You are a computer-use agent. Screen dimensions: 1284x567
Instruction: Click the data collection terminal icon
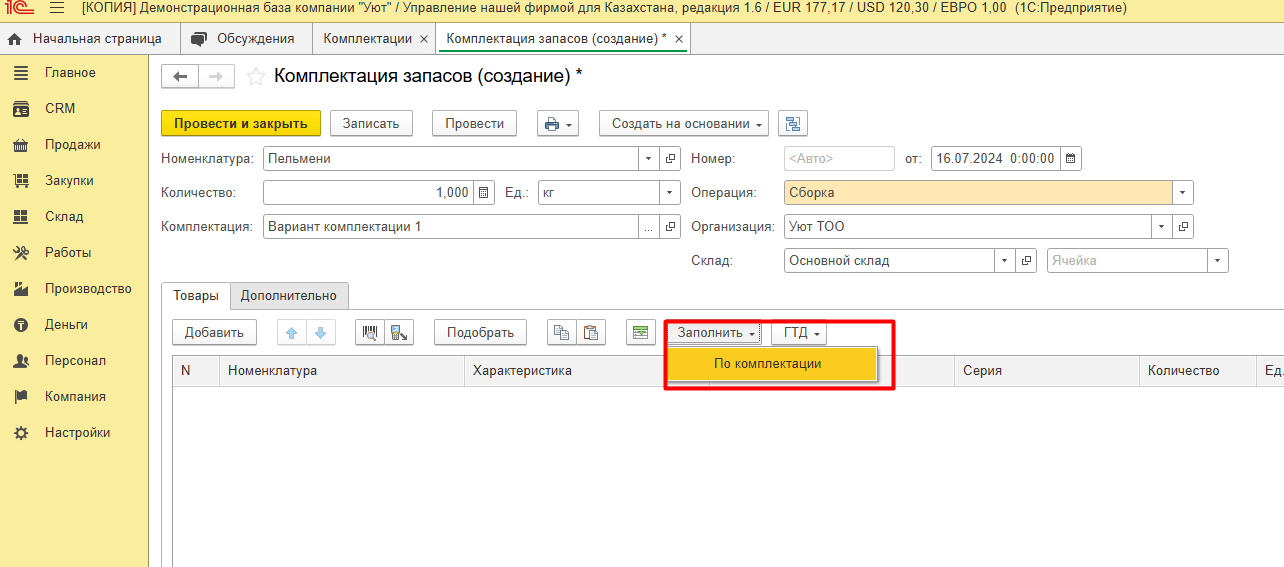pos(400,333)
